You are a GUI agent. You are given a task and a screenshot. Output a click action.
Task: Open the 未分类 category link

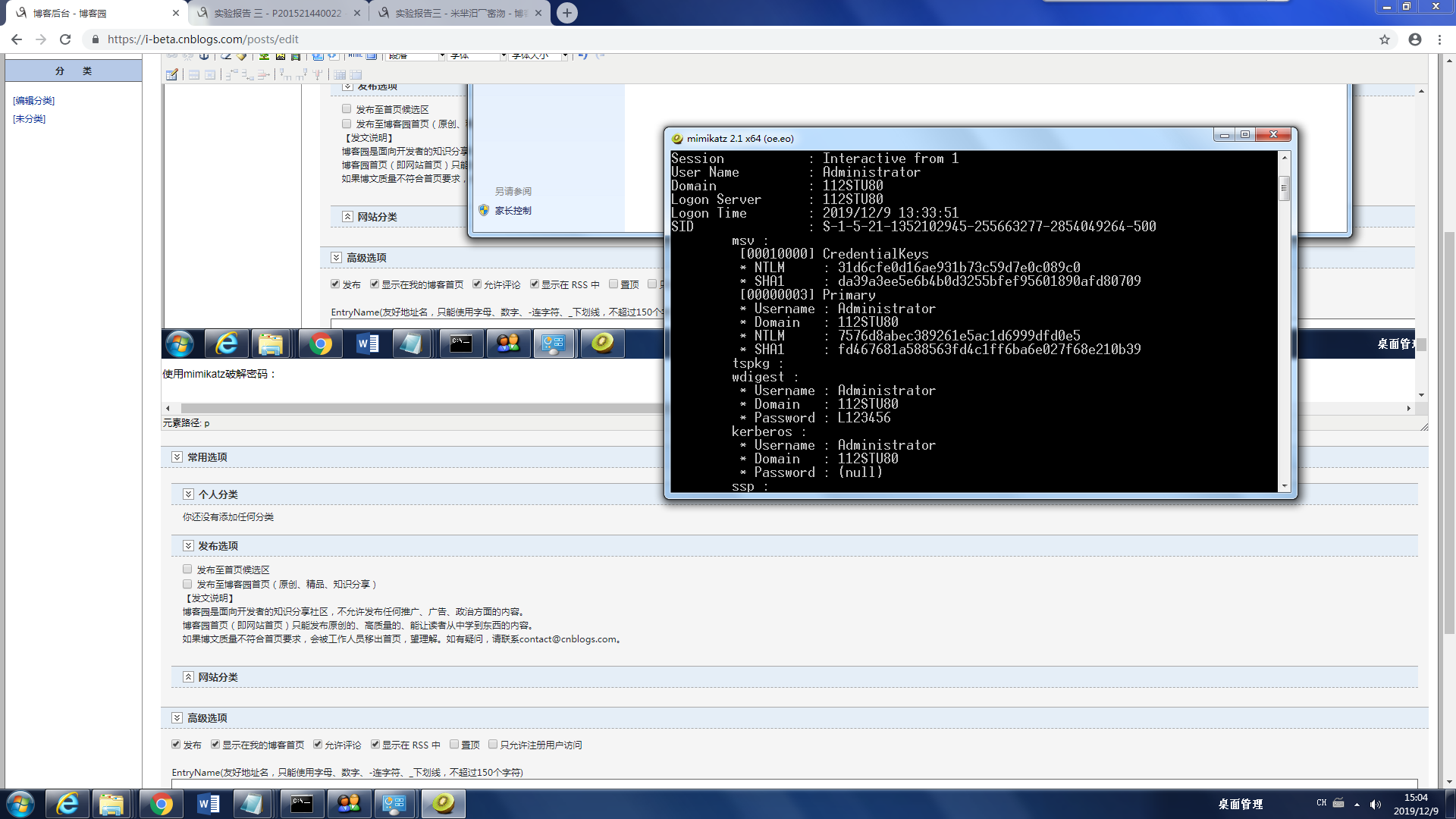[30, 118]
